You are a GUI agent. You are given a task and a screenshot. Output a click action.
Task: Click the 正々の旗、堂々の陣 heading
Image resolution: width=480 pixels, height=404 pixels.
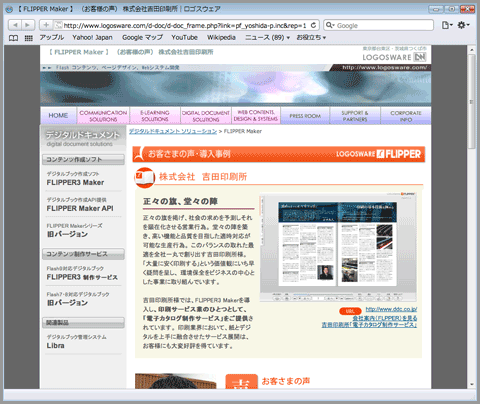180,201
